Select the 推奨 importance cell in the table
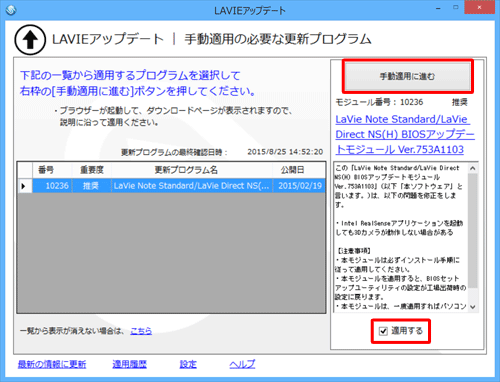This screenshot has height=382, width=500. (x=91, y=186)
